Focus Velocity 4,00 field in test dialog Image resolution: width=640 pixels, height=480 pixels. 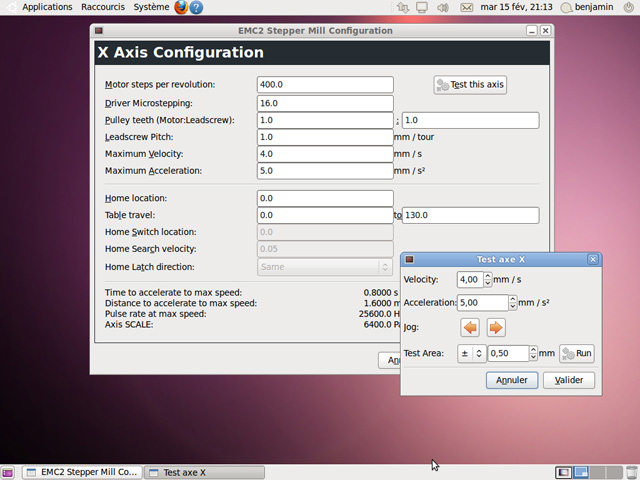pos(471,280)
